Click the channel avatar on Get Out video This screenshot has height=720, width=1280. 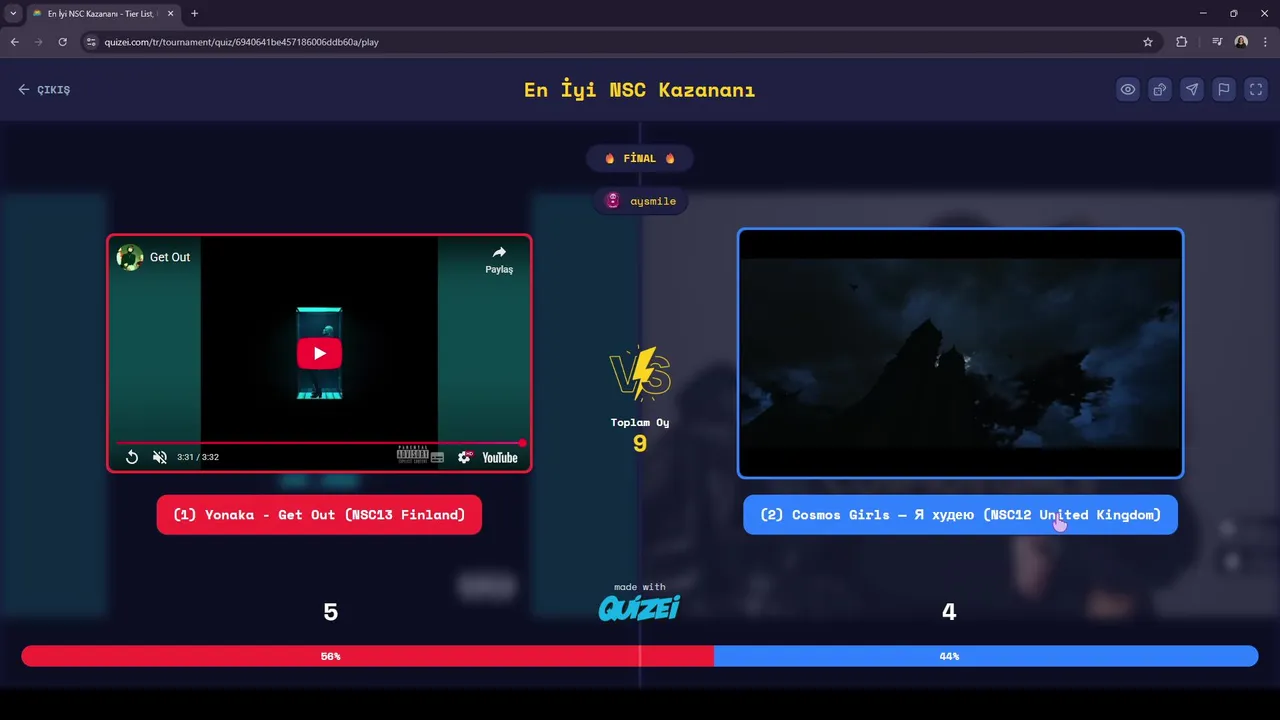[x=130, y=257]
